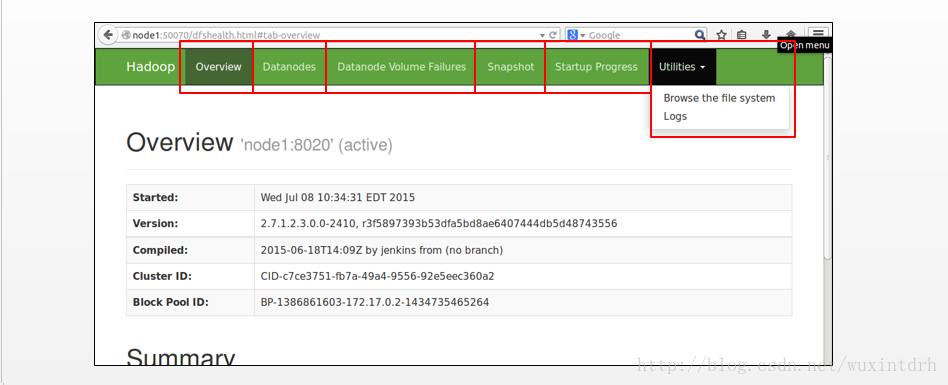Image resolution: width=948 pixels, height=385 pixels.
Task: Select Browse the file system
Action: click(719, 98)
